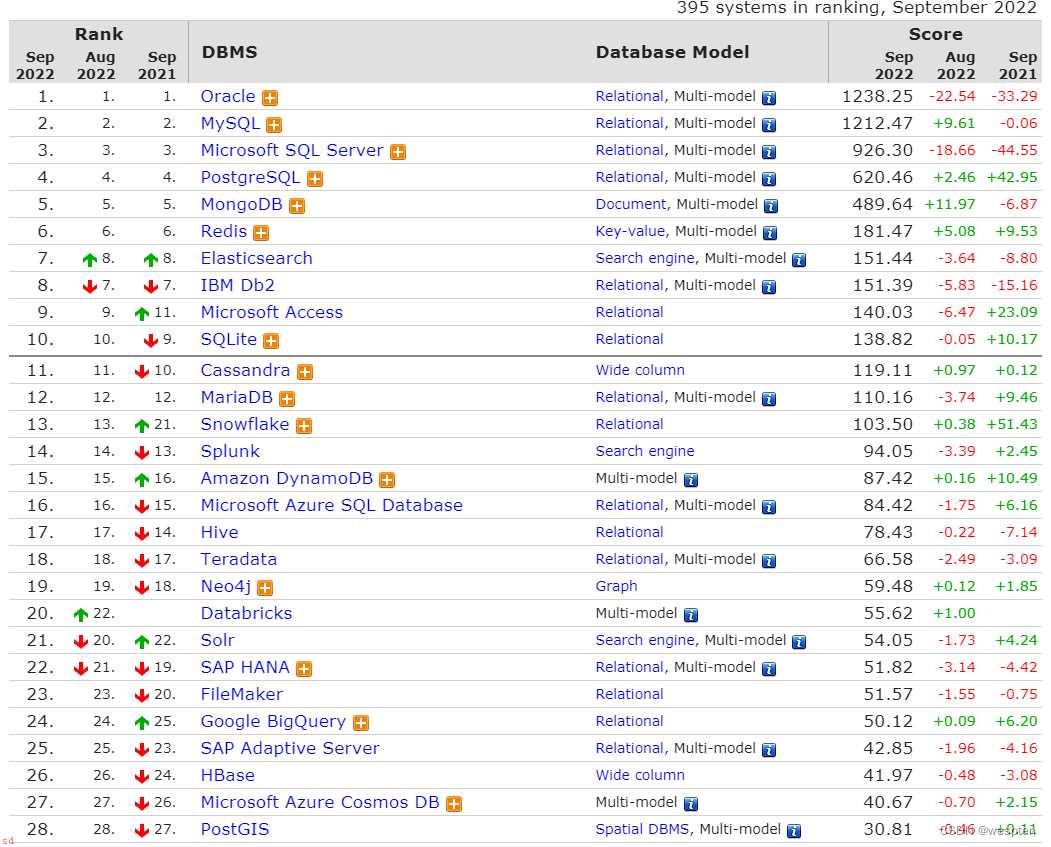Click the orange plus icon beside Oracle

[x=270, y=98]
